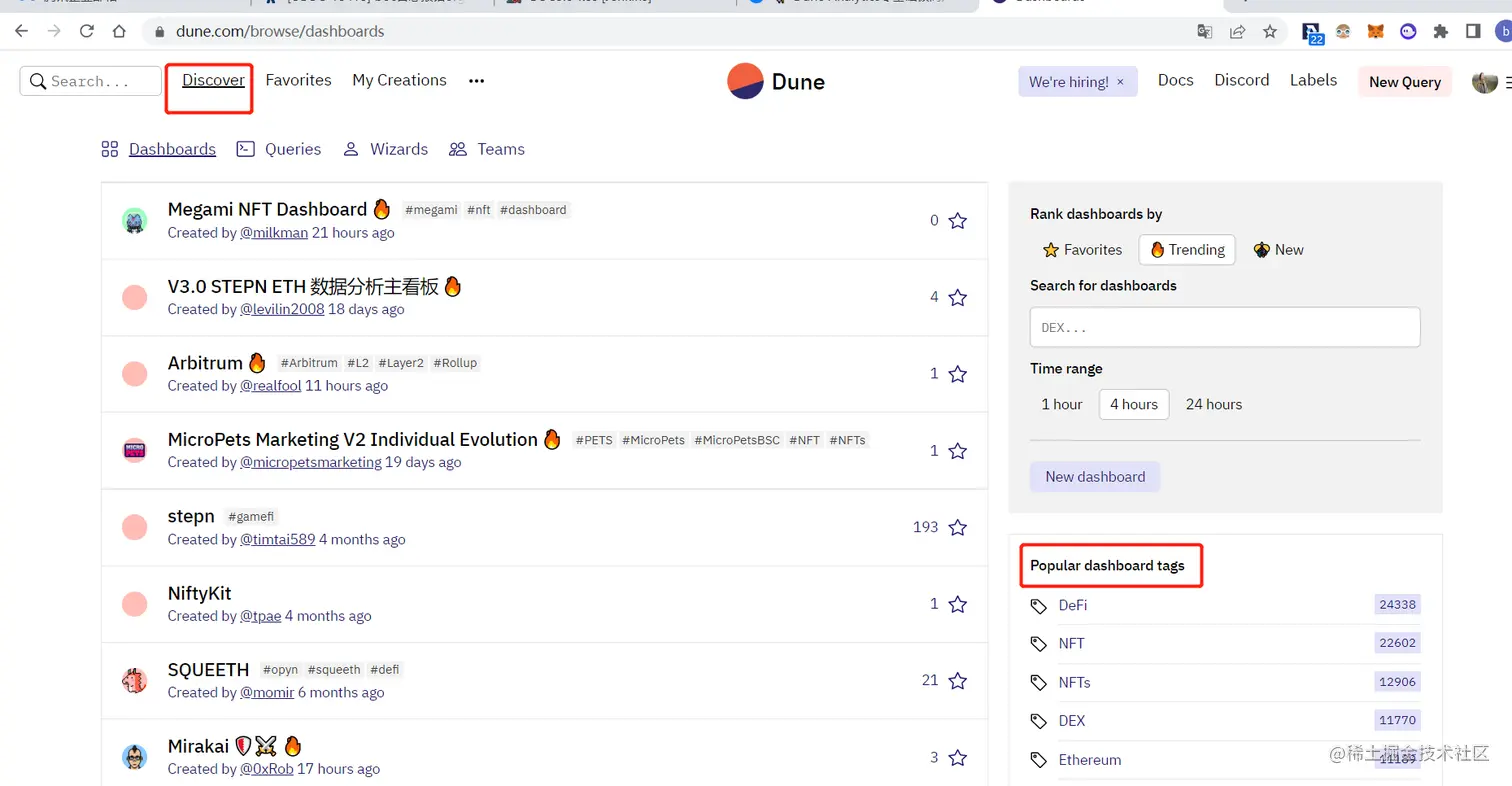Viewport: 1512px width, 786px height.
Task: Star the SQUEETH dashboard
Action: point(958,681)
